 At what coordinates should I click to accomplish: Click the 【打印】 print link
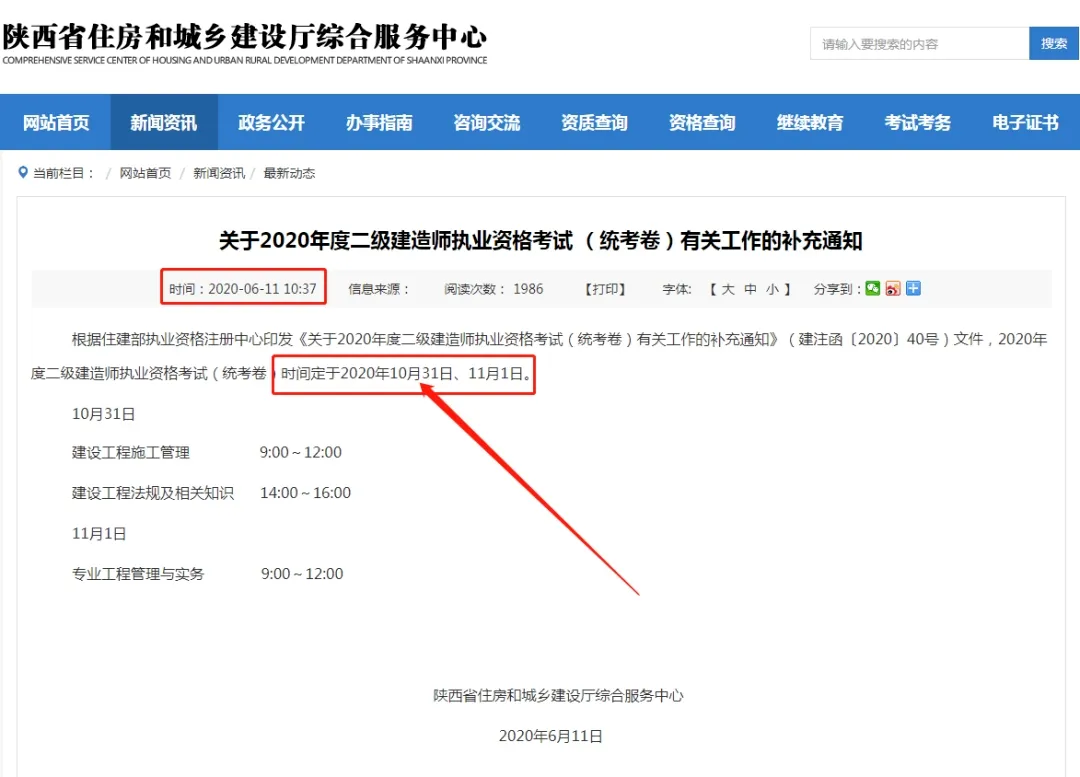pos(605,289)
